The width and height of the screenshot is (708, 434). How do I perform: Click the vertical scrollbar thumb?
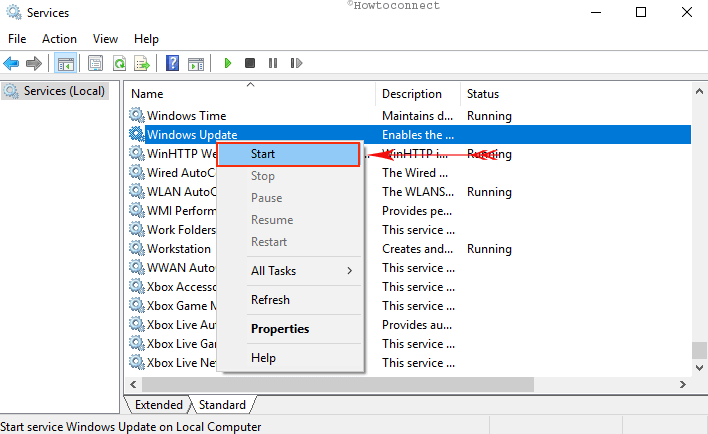tap(699, 350)
